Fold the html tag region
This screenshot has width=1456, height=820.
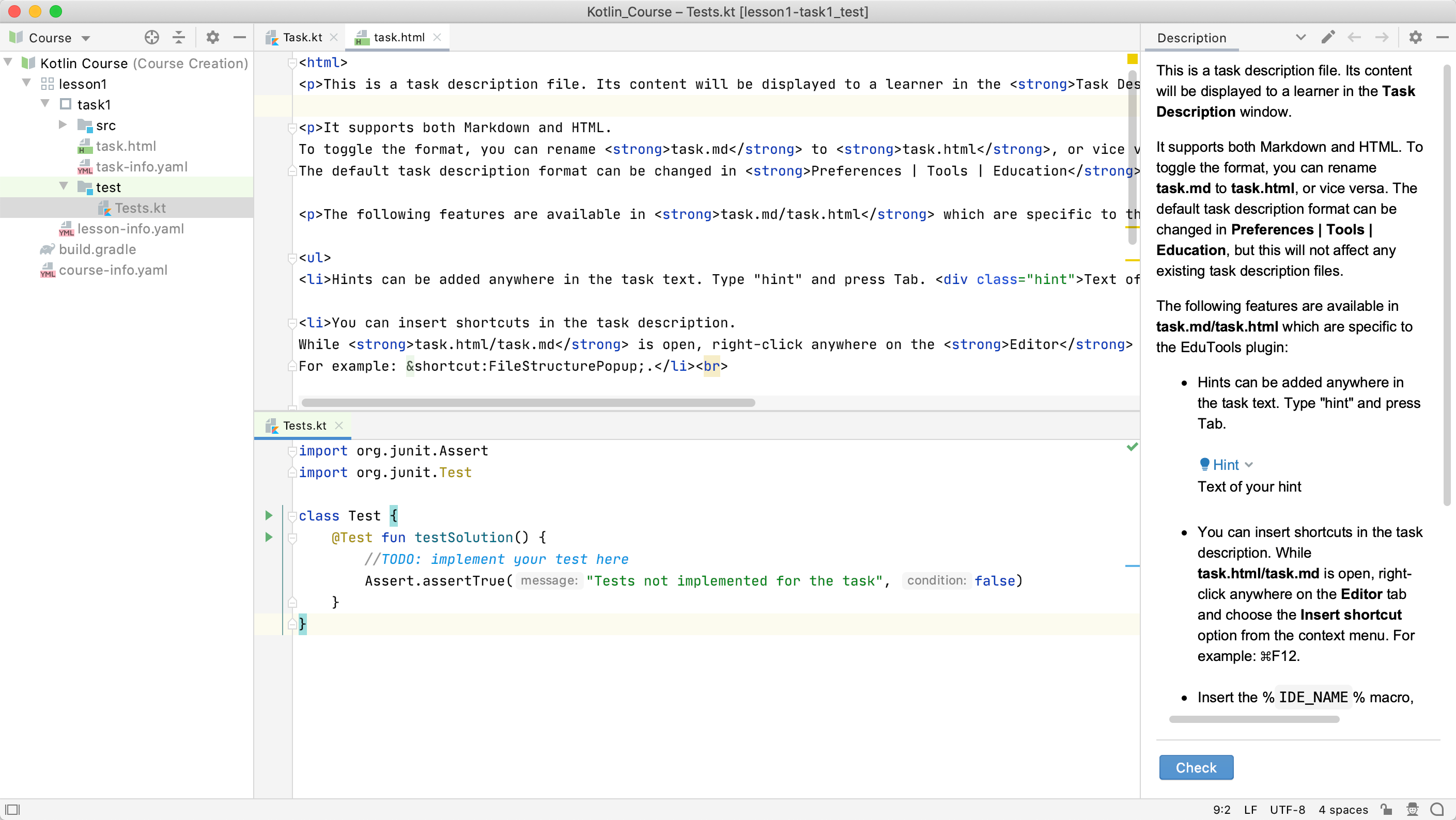[292, 62]
